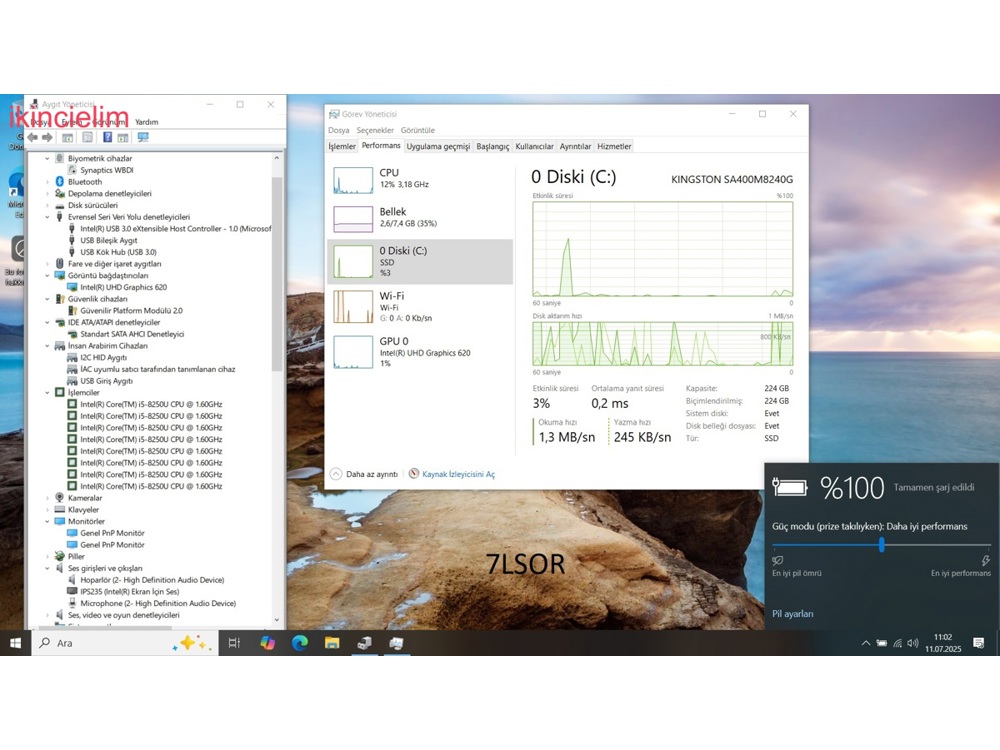Open the Yardım menu in Device Manager
1000x750 pixels.
(147, 122)
